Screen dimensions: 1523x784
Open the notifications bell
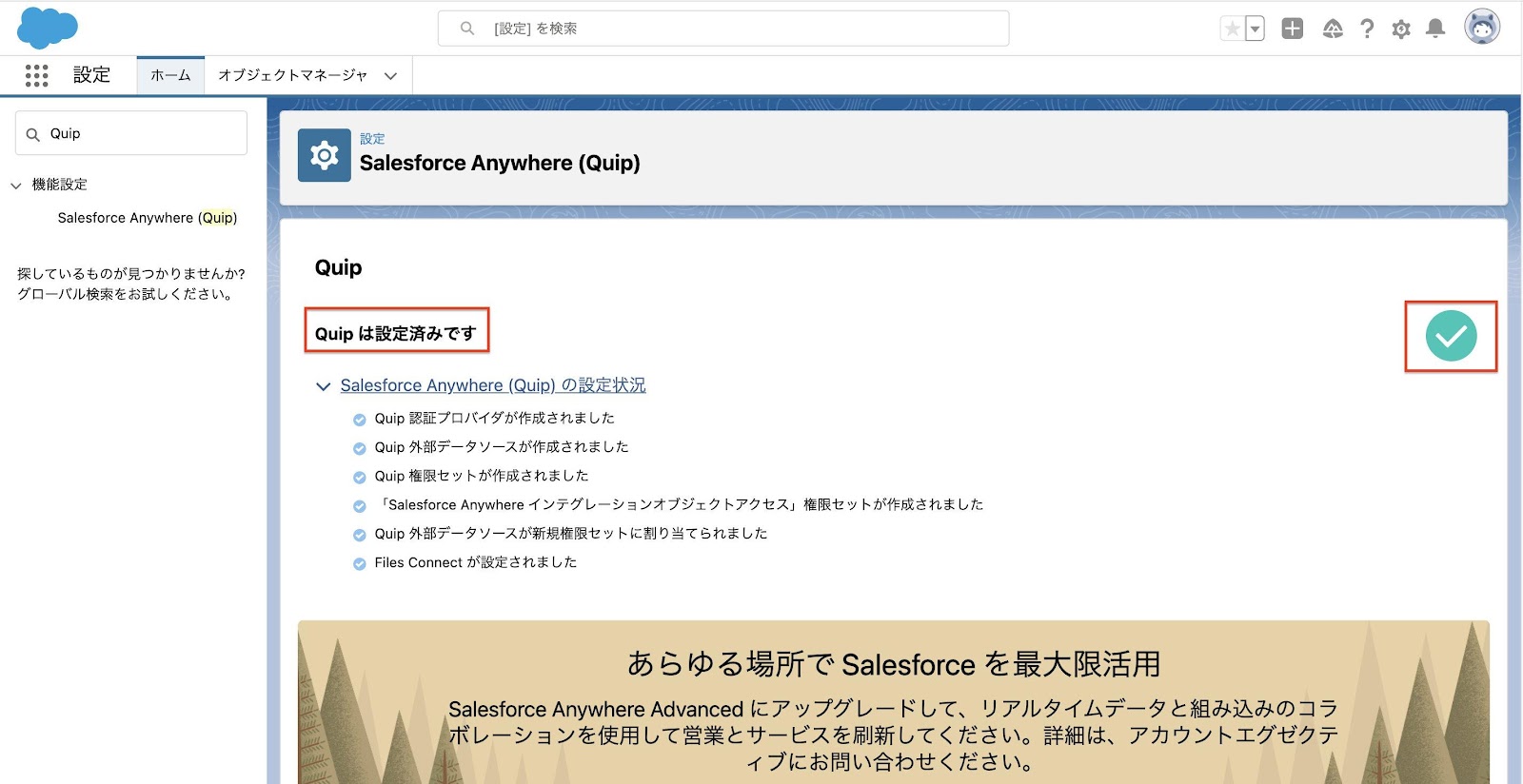pyautogui.click(x=1435, y=29)
